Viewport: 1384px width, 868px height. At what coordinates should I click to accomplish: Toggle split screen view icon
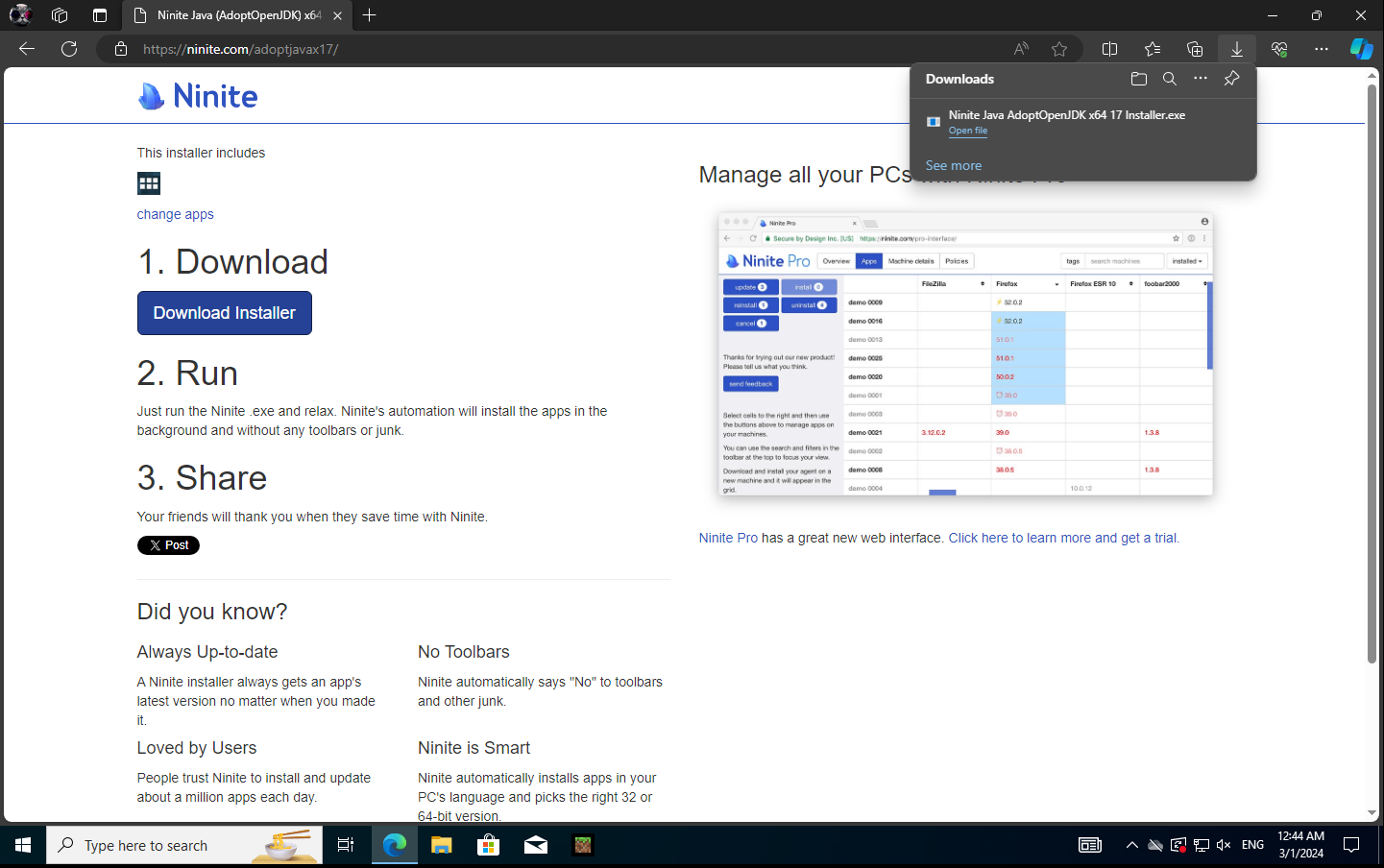1110,49
